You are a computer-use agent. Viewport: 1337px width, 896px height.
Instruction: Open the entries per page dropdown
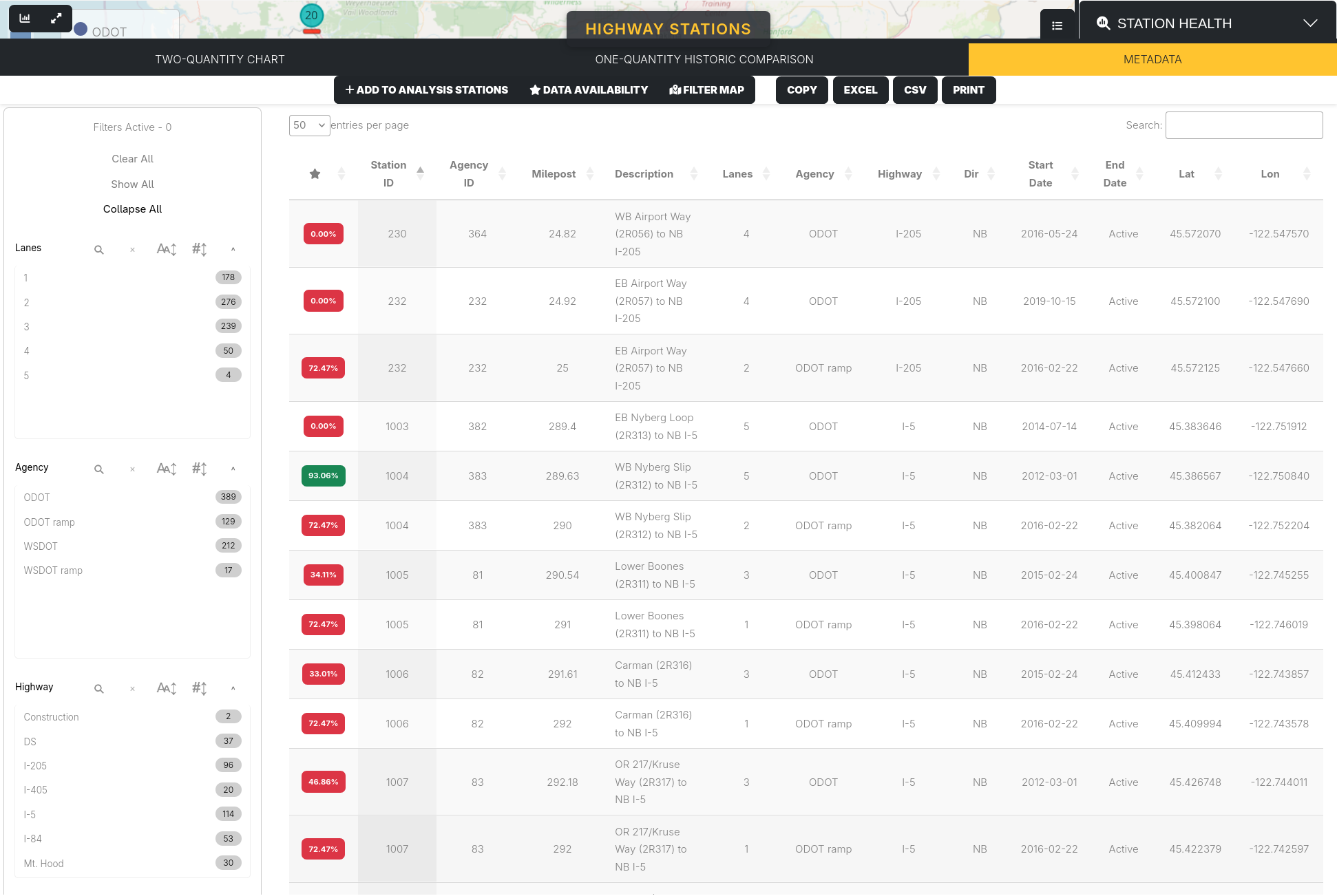click(x=309, y=125)
